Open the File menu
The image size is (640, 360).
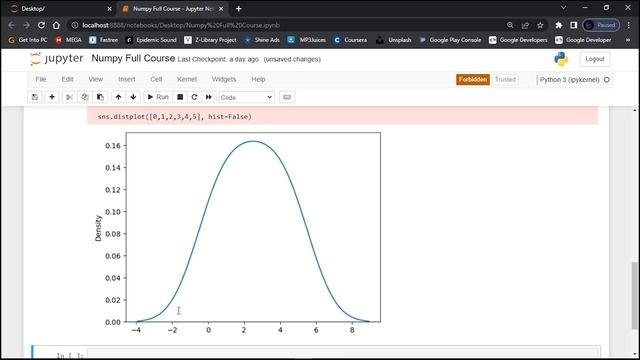pos(41,79)
